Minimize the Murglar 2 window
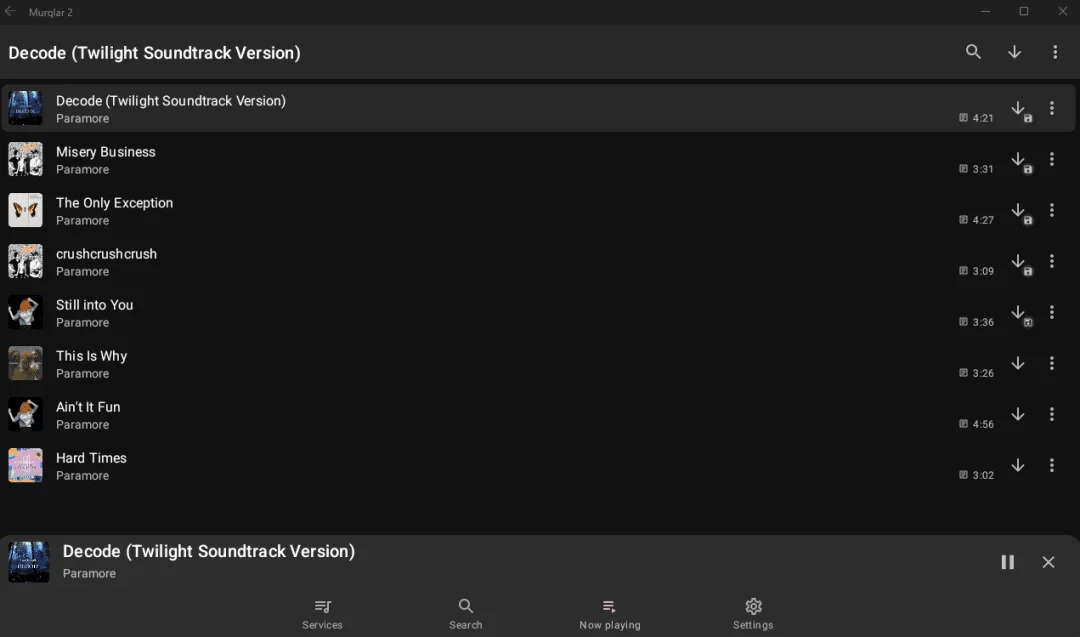 click(985, 11)
